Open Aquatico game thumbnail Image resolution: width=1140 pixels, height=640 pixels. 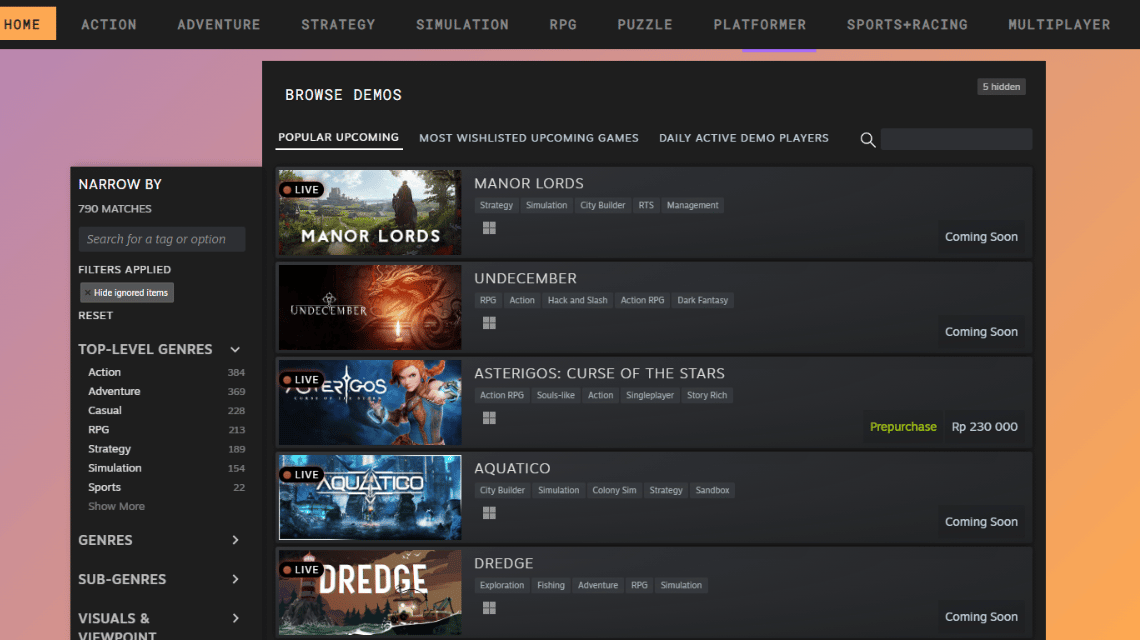pos(370,497)
